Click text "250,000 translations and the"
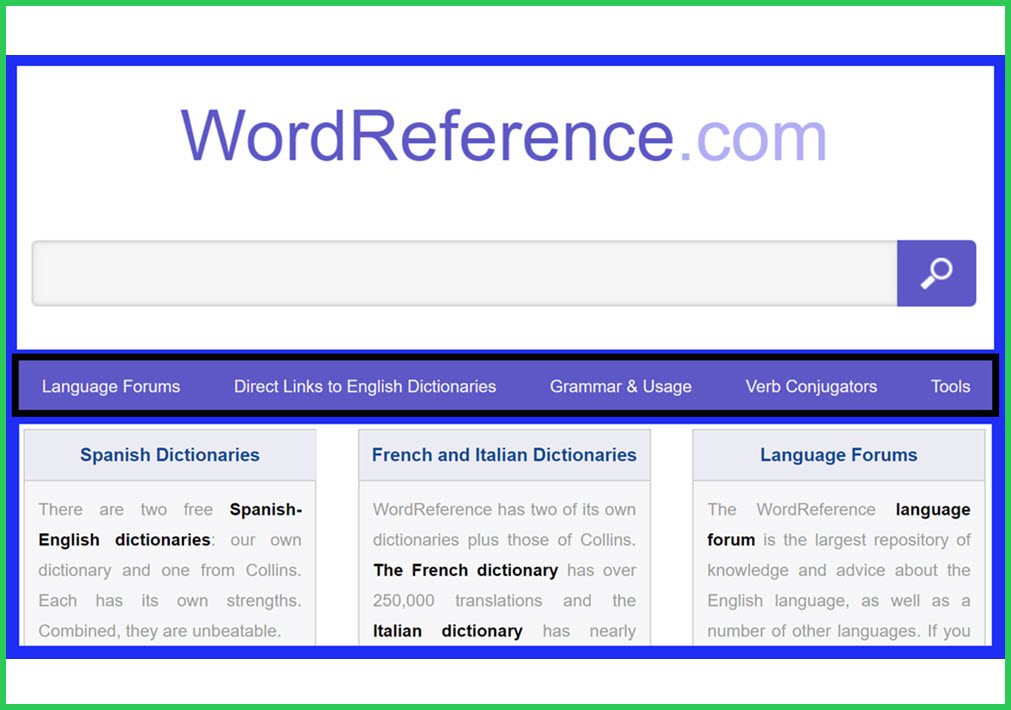Viewport: 1011px width, 710px height. (504, 600)
